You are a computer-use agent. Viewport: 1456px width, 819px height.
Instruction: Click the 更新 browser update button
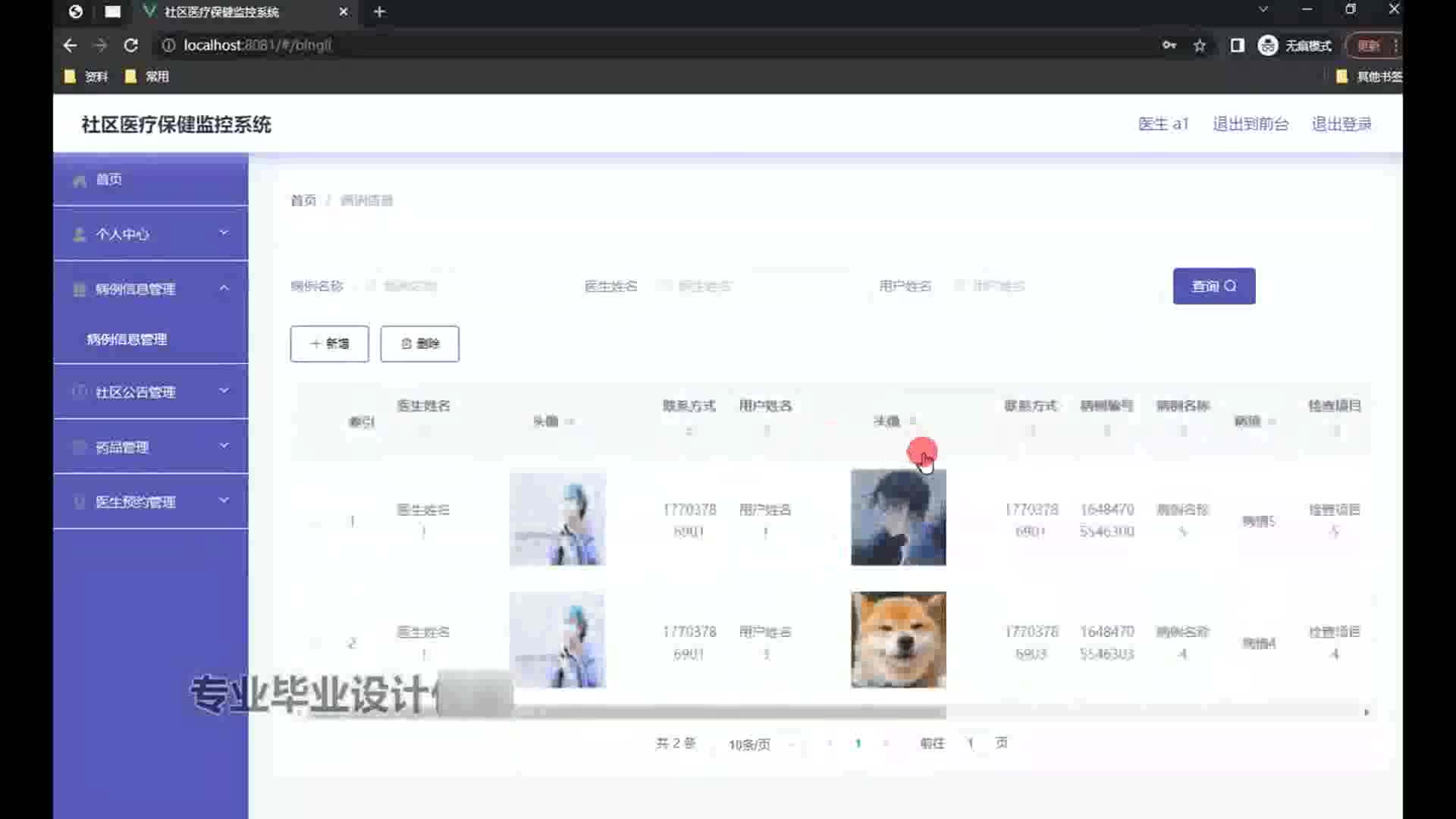click(x=1369, y=45)
